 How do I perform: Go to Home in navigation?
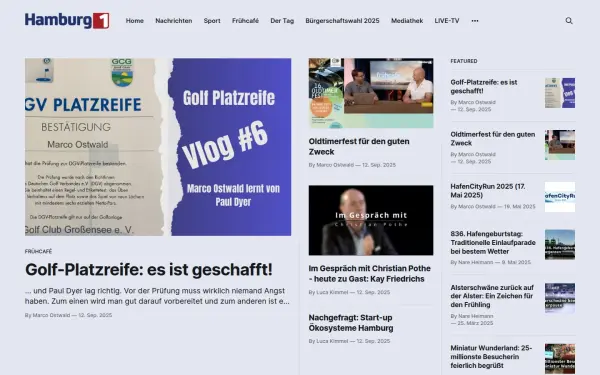tap(135, 21)
